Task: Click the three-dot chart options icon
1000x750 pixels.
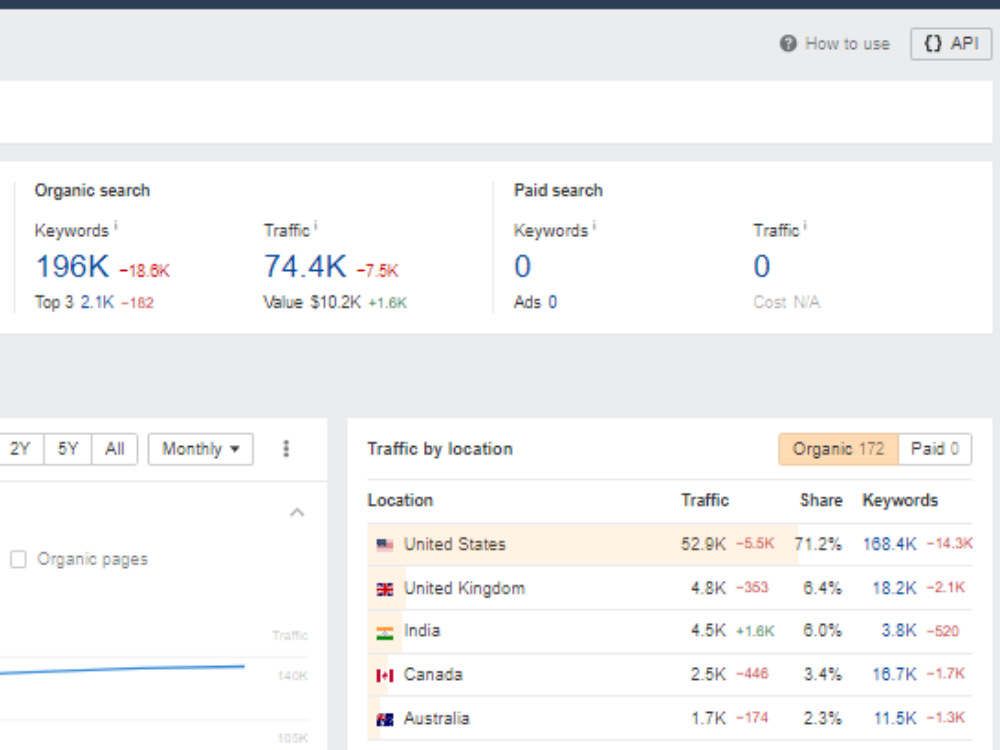Action: tap(286, 448)
